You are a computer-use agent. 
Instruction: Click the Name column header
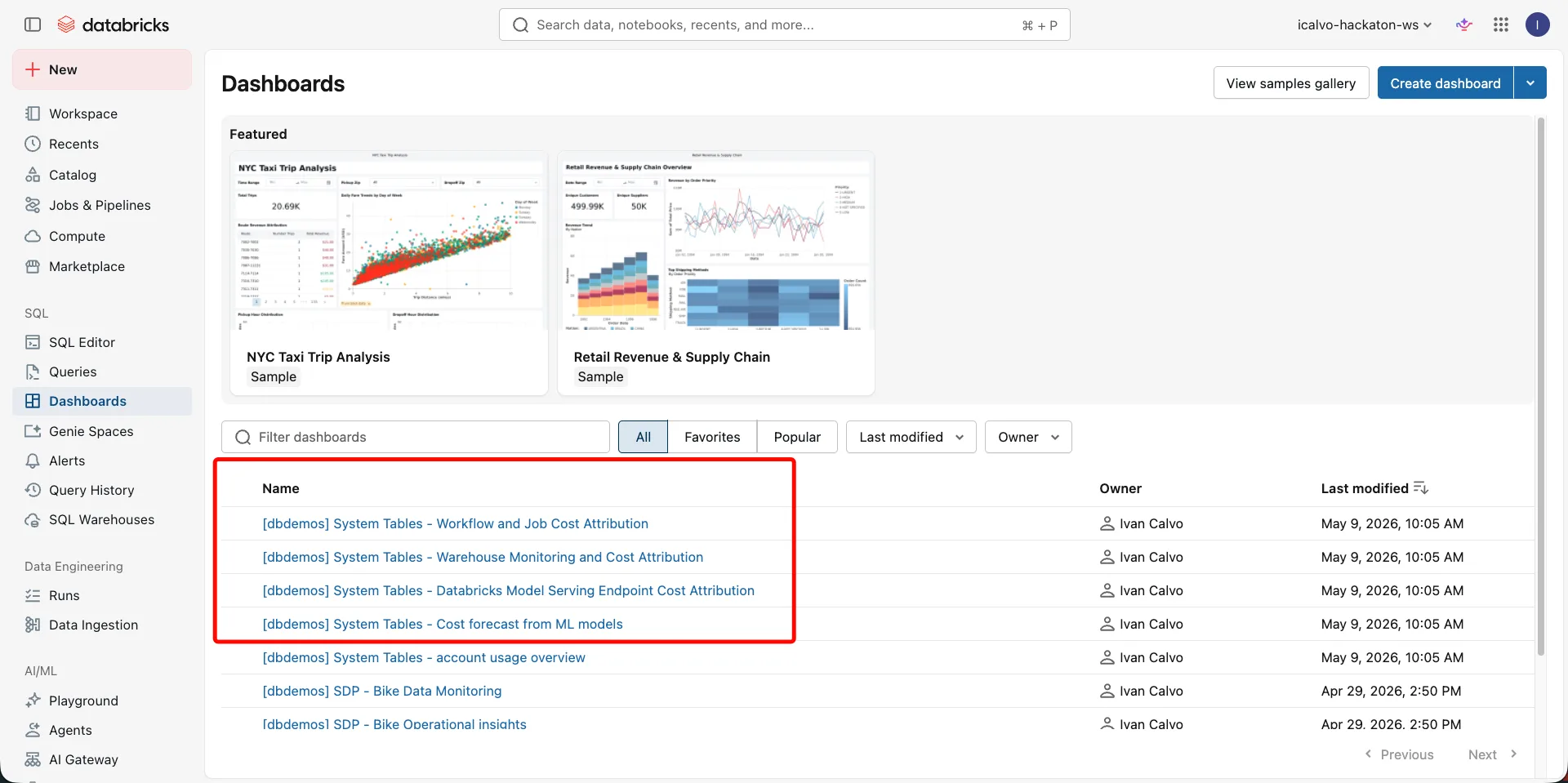point(281,488)
